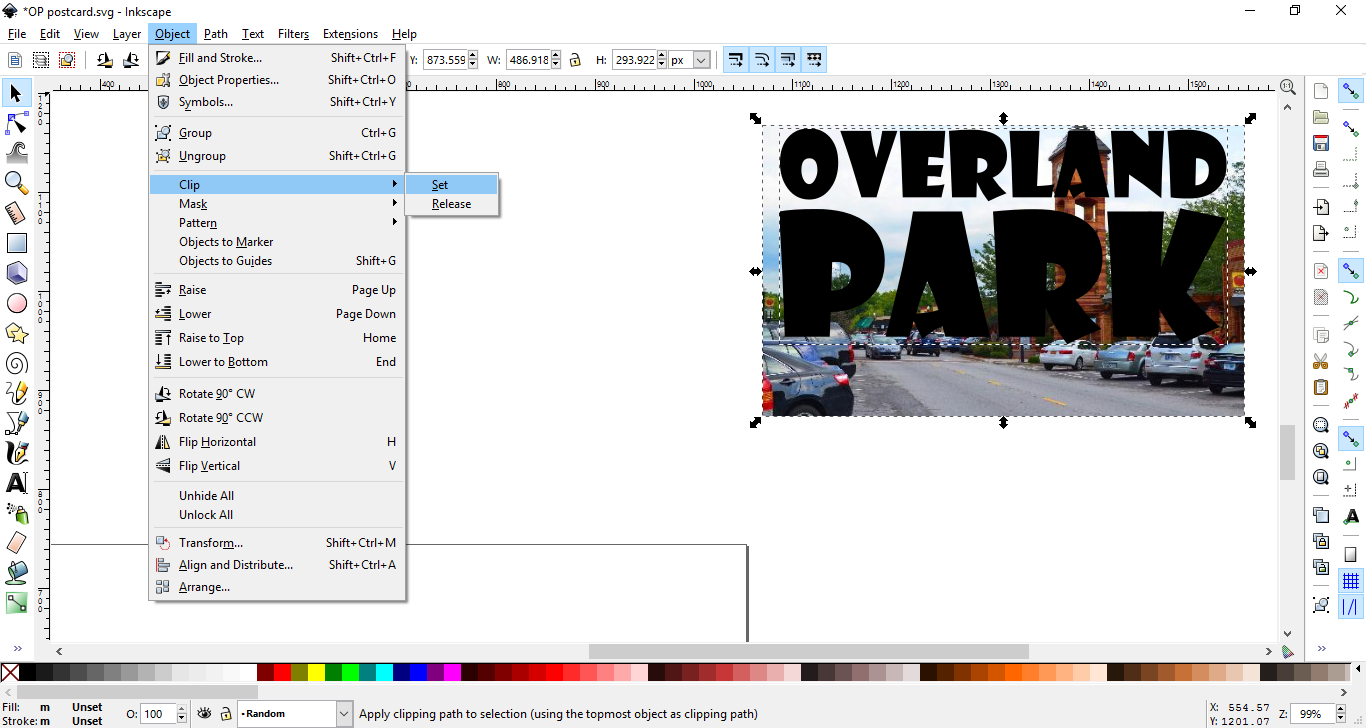
Task: Select the Bezier pen tool
Action: 16,423
